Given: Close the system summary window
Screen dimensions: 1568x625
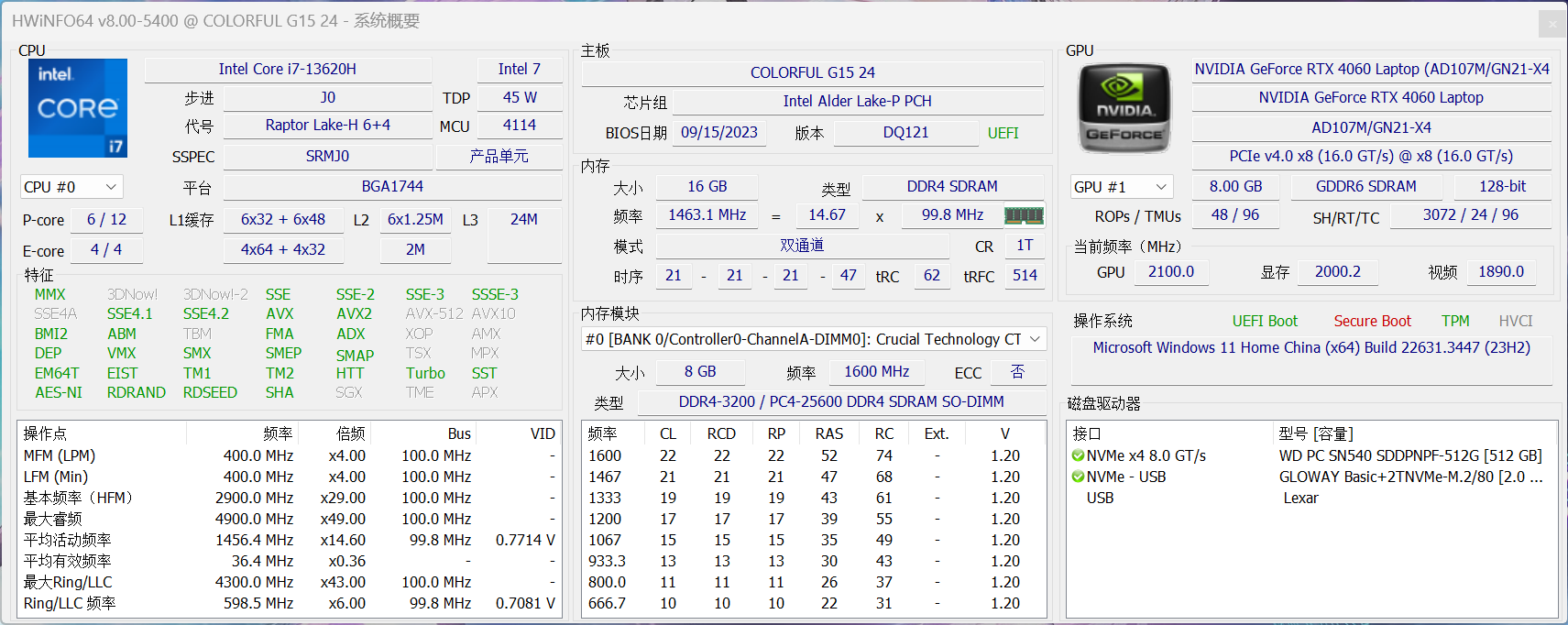Looking at the screenshot, I should [1552, 24].
